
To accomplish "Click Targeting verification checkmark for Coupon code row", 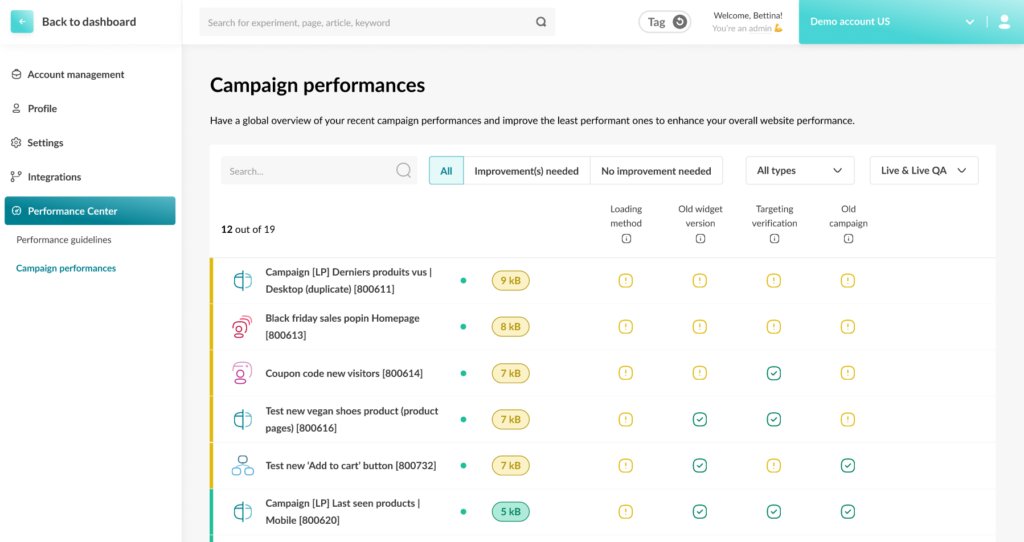I will point(774,374).
